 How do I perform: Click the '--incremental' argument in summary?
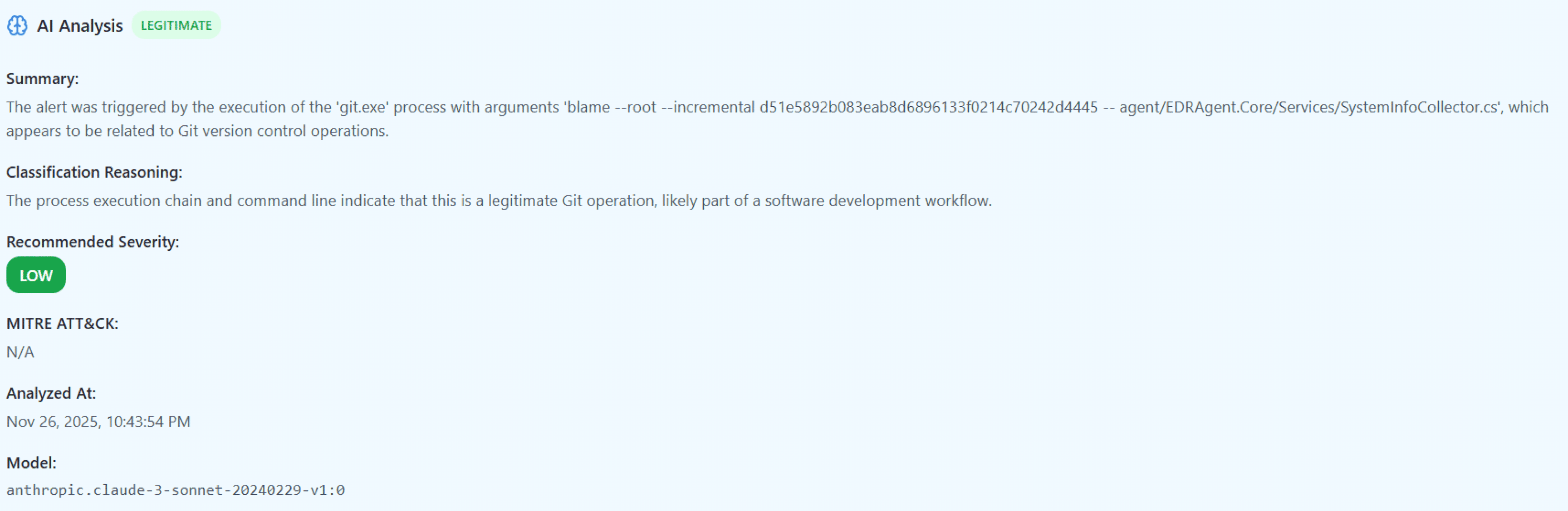pos(708,107)
